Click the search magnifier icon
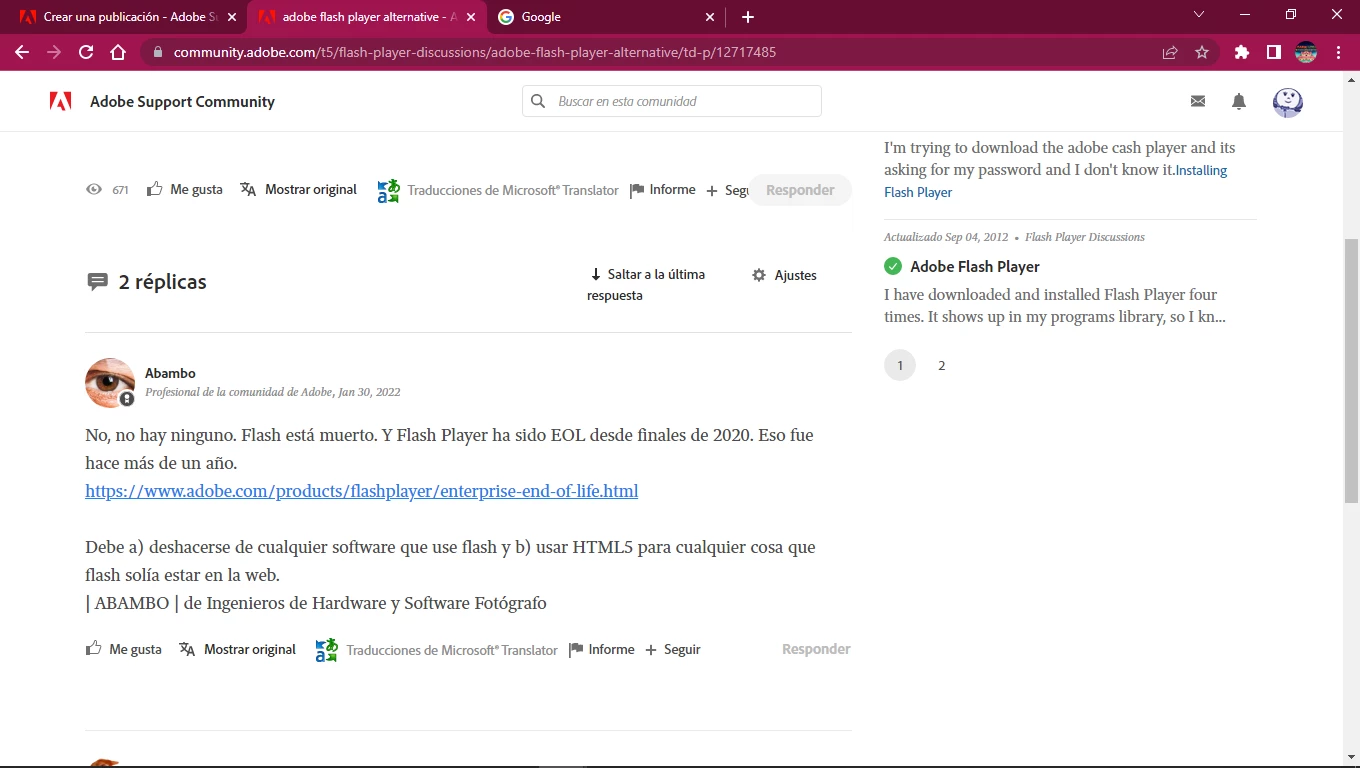1360x768 pixels. tap(538, 101)
